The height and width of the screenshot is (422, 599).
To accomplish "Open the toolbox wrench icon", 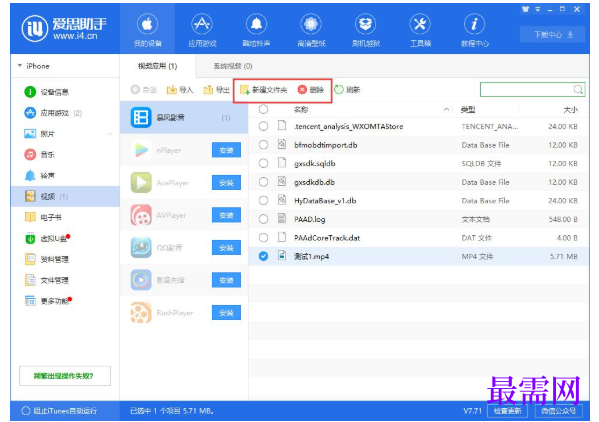I will pyautogui.click(x=420, y=24).
